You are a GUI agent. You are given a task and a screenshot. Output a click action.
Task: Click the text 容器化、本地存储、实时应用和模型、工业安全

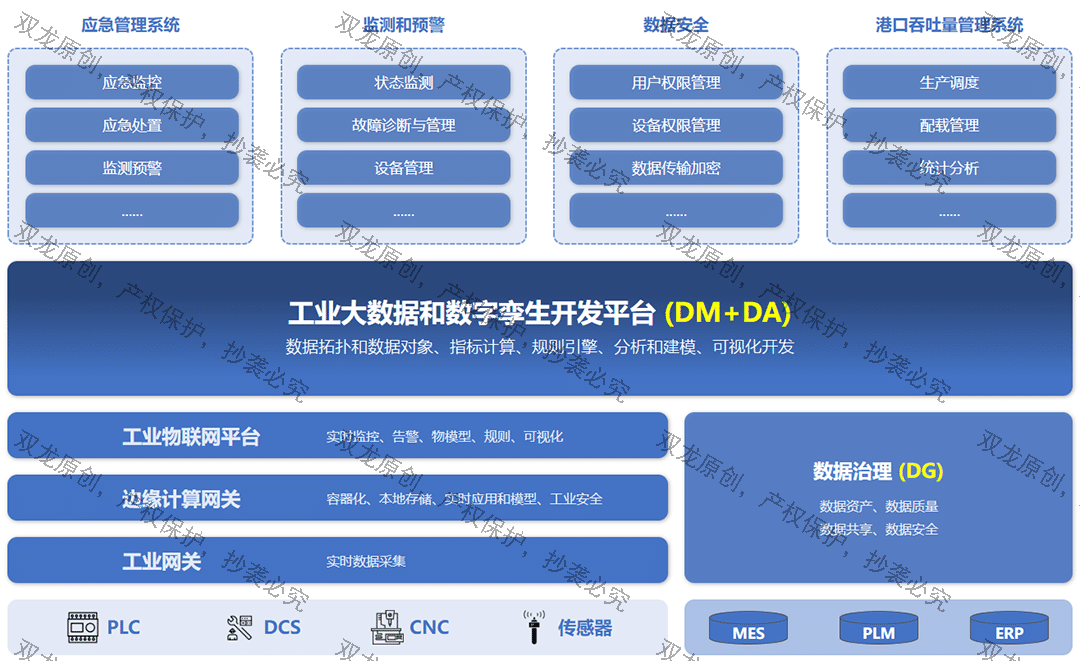click(464, 499)
